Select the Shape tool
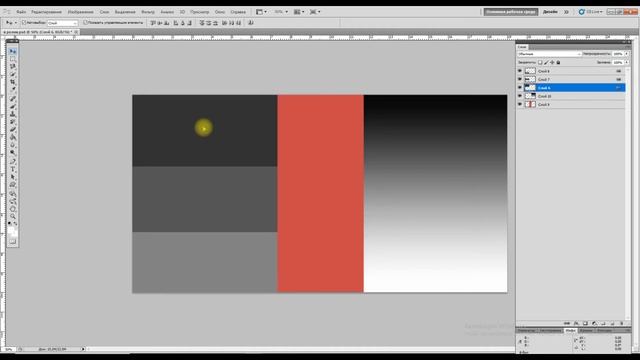Screen dimensions: 640x360 pos(13,185)
